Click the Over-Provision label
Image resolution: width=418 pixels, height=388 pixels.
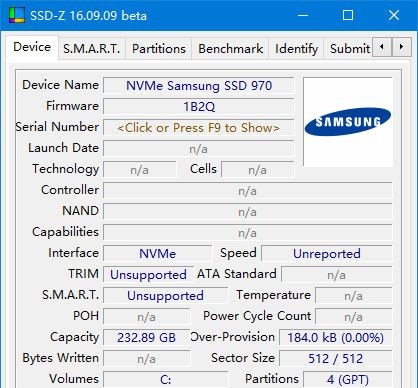233,337
